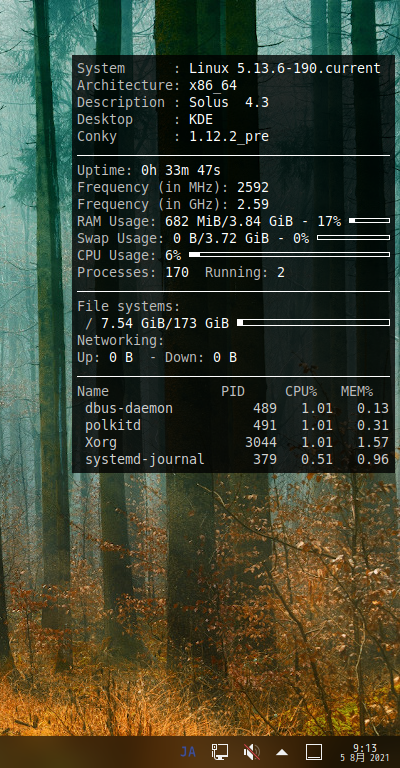
Task: Click the Linux 5.13.6-190.current system text
Action: [x=285, y=69]
